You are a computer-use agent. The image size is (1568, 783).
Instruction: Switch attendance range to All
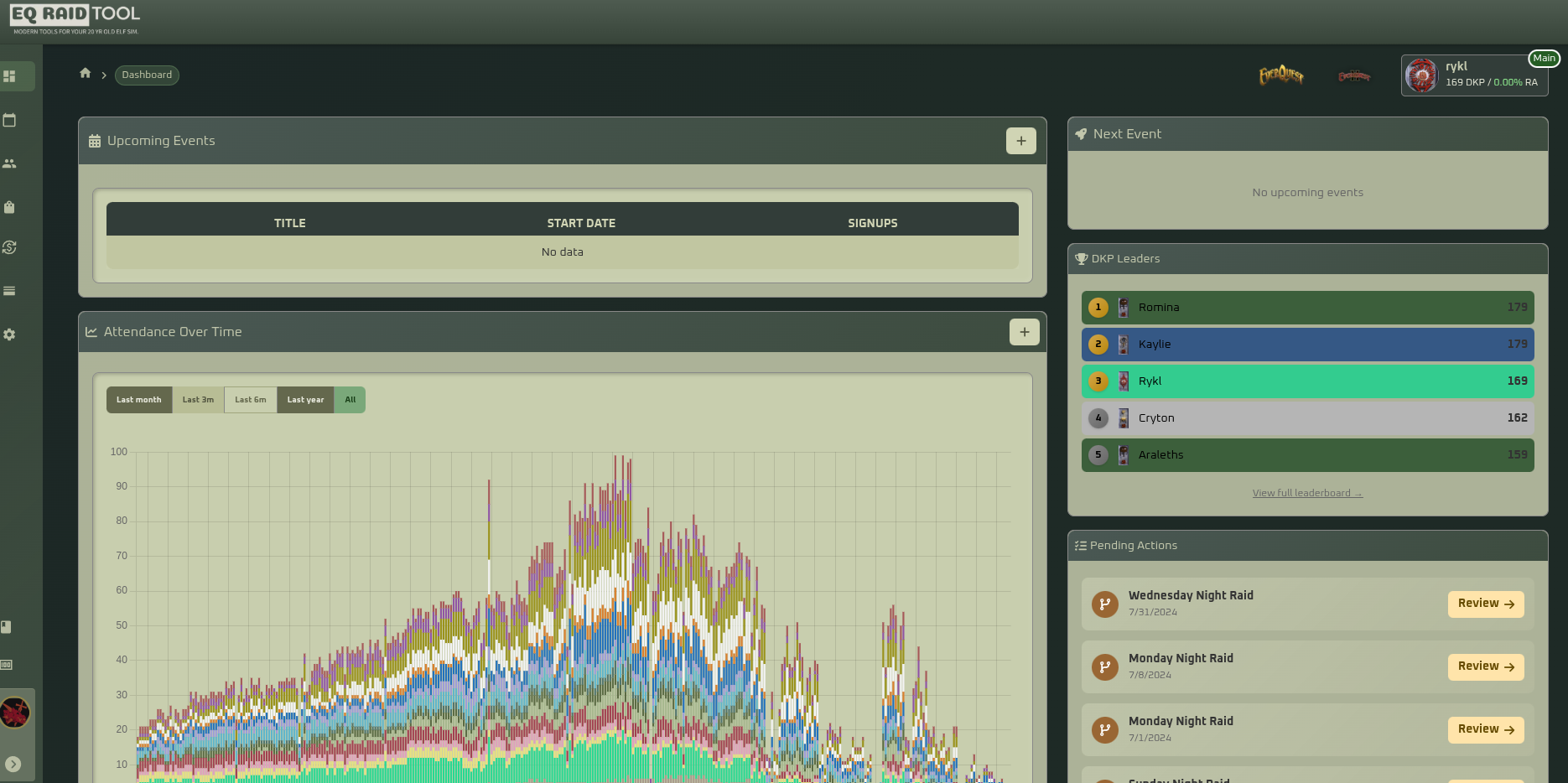click(x=350, y=400)
